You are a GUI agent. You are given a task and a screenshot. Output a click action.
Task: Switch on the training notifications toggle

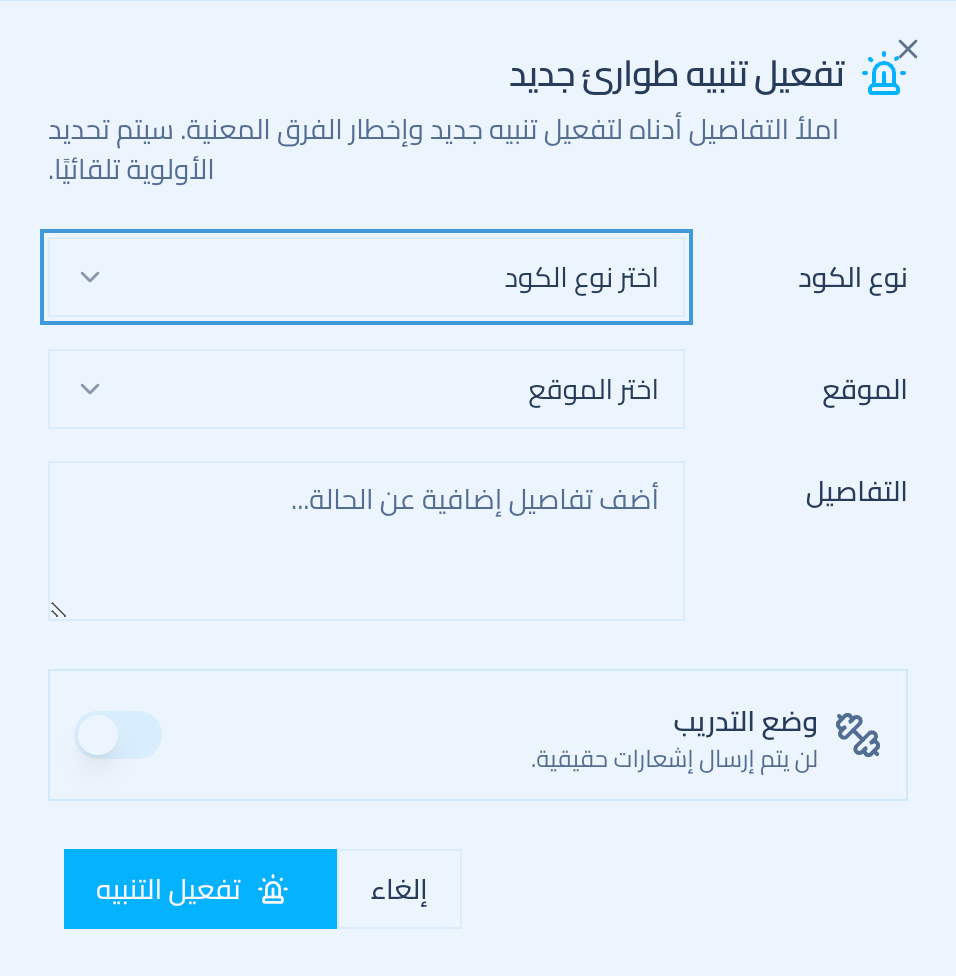point(117,735)
